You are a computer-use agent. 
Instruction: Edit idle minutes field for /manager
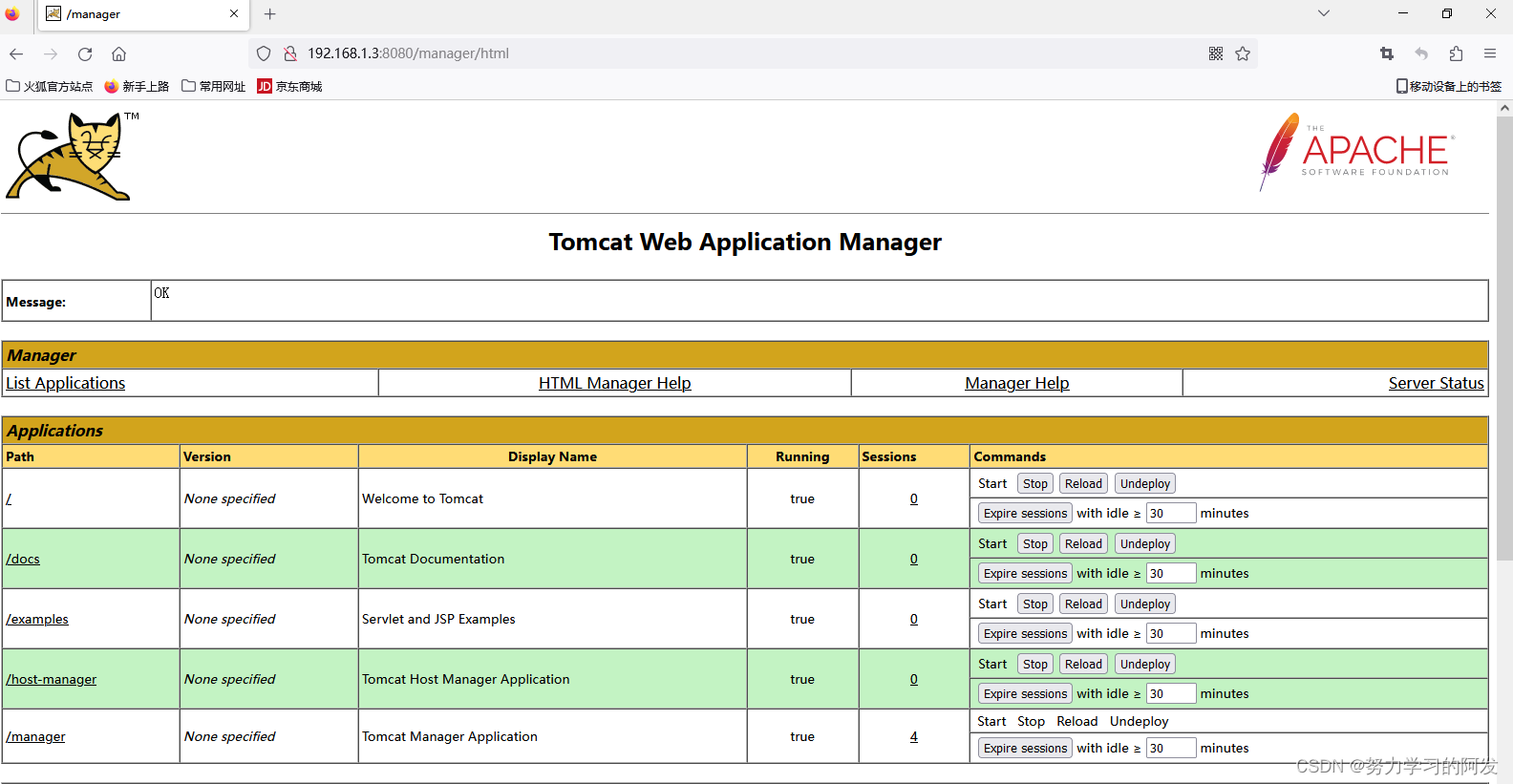pos(1171,749)
